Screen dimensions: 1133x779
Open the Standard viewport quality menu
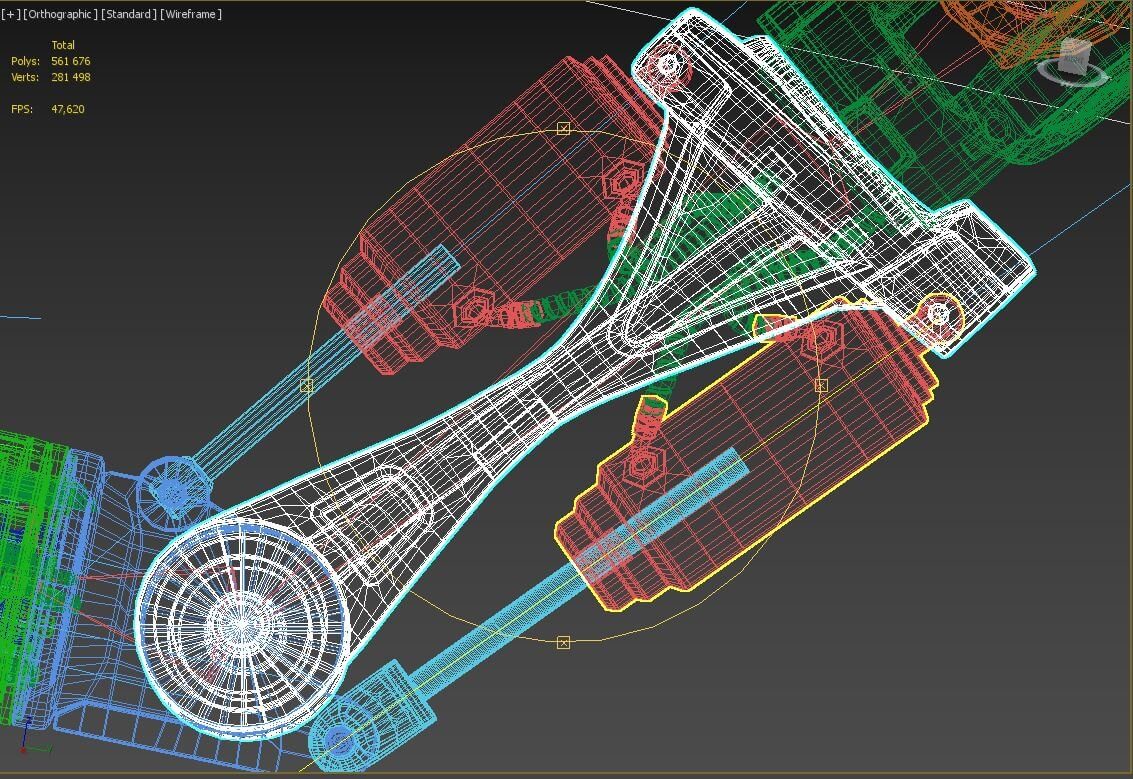click(x=129, y=14)
